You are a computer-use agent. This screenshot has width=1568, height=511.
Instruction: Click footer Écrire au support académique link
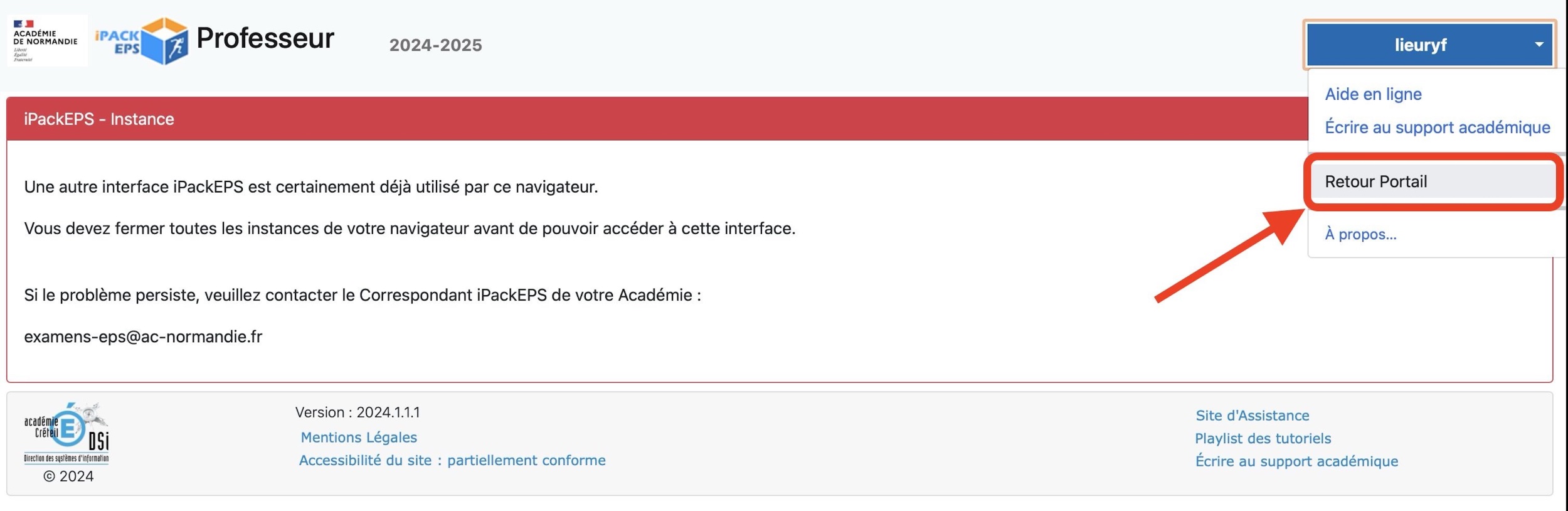pos(1296,461)
